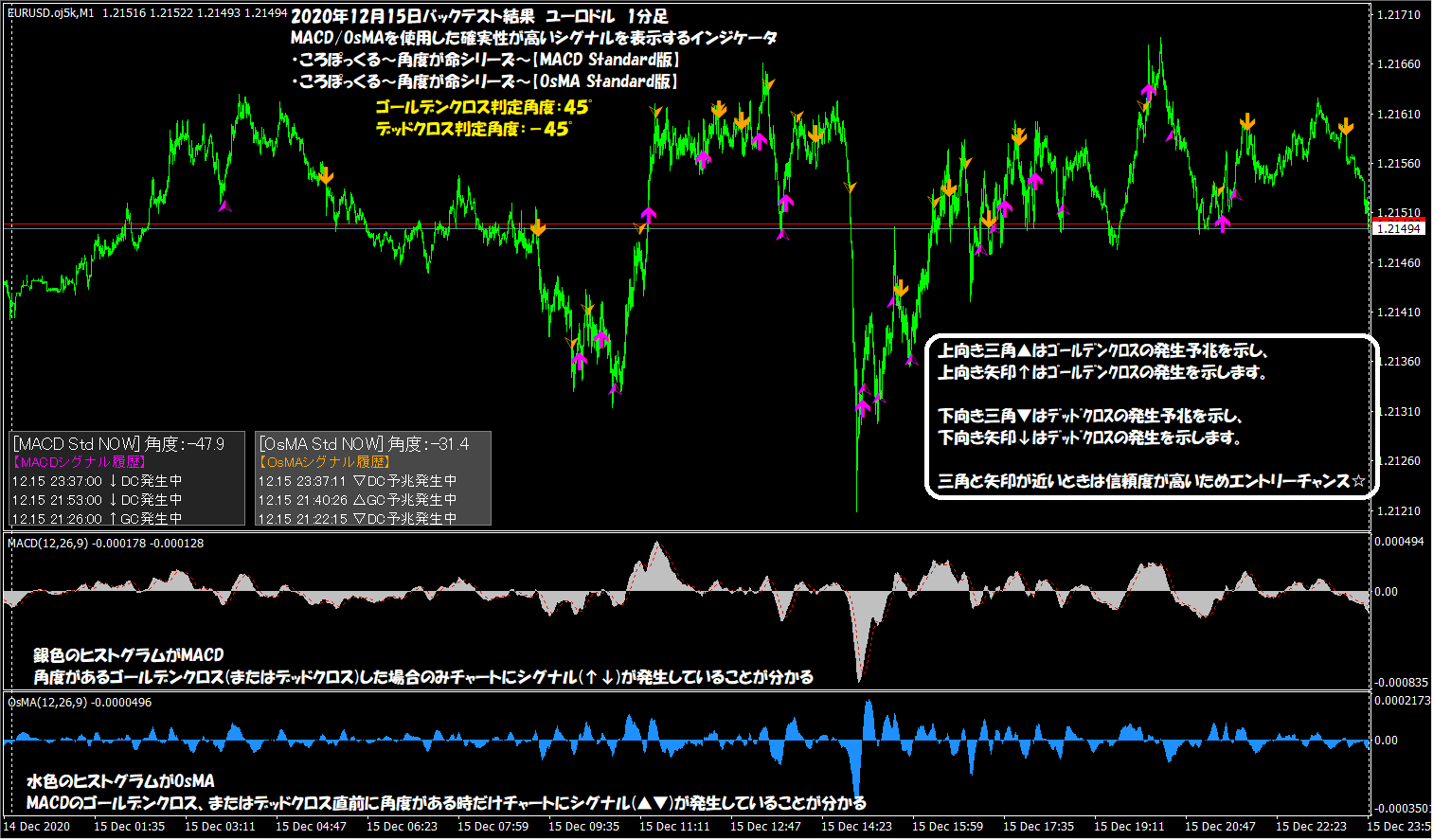
Task: Click the 1.21360 price axis label
Action: (x=1398, y=362)
